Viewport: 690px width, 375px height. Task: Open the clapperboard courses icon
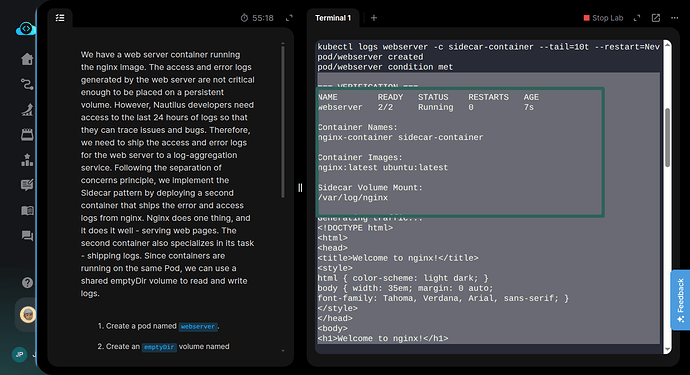pyautogui.click(x=27, y=135)
